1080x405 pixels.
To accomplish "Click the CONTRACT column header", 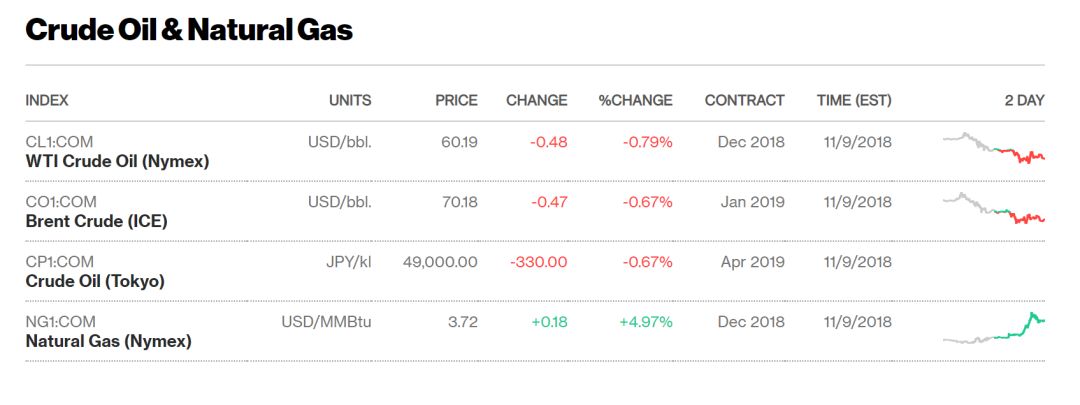I will [x=744, y=100].
